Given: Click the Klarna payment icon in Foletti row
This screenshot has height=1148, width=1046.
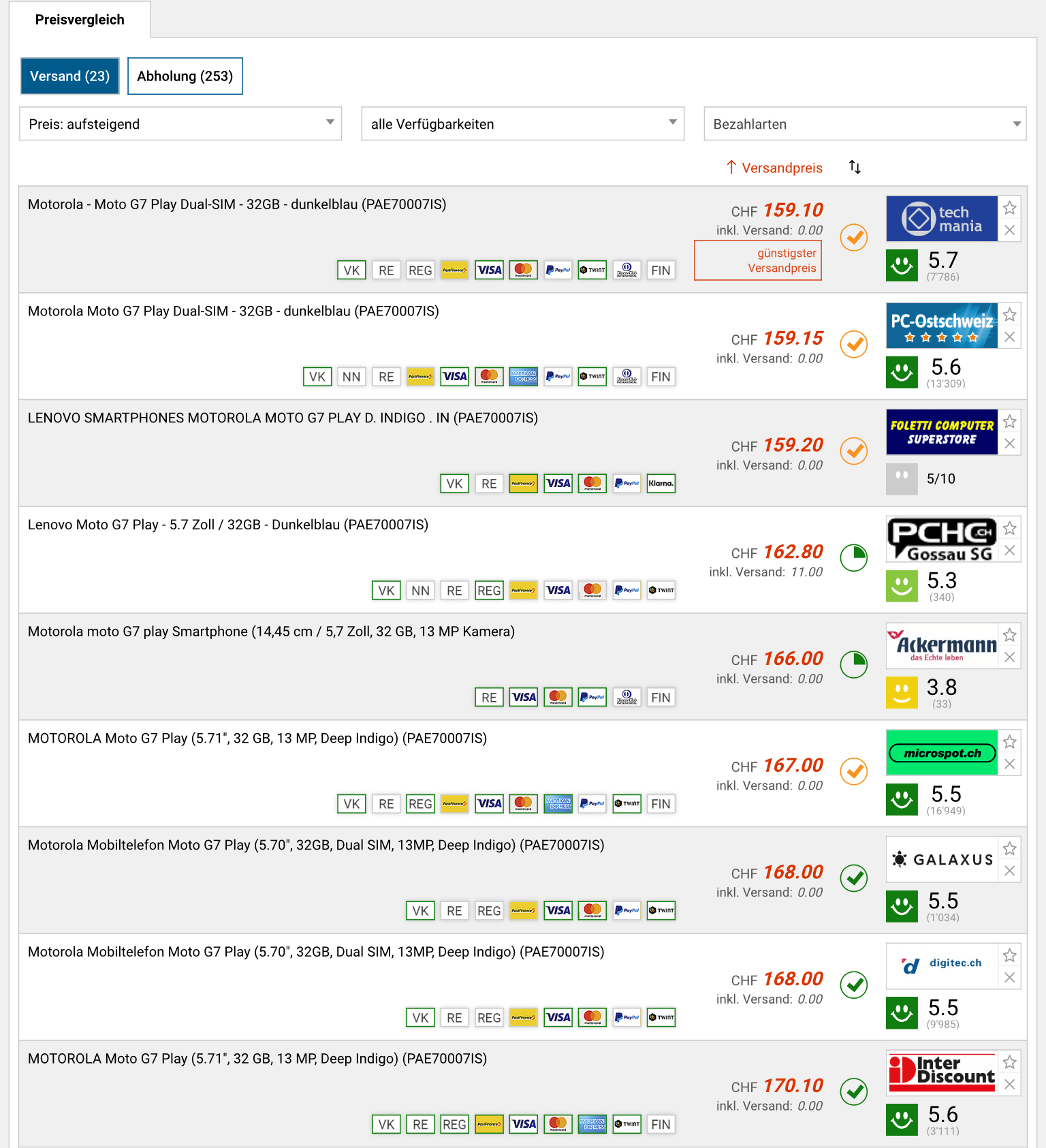Looking at the screenshot, I should pyautogui.click(x=661, y=484).
